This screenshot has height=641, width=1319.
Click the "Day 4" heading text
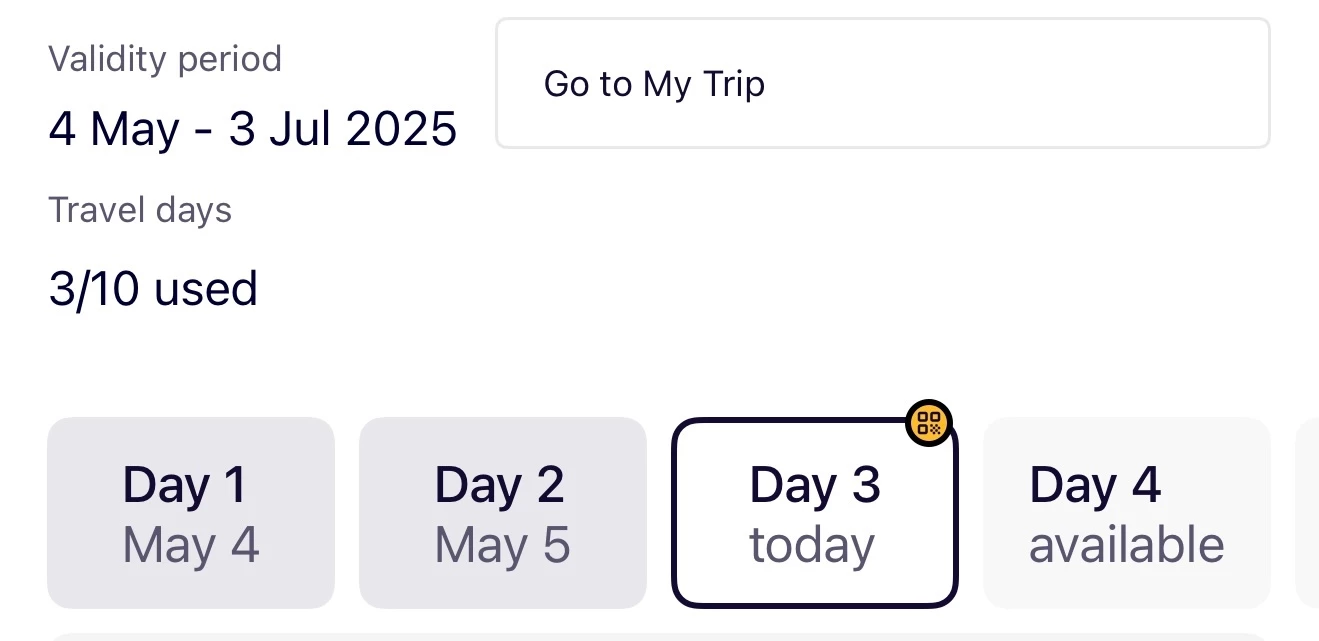coord(1095,485)
